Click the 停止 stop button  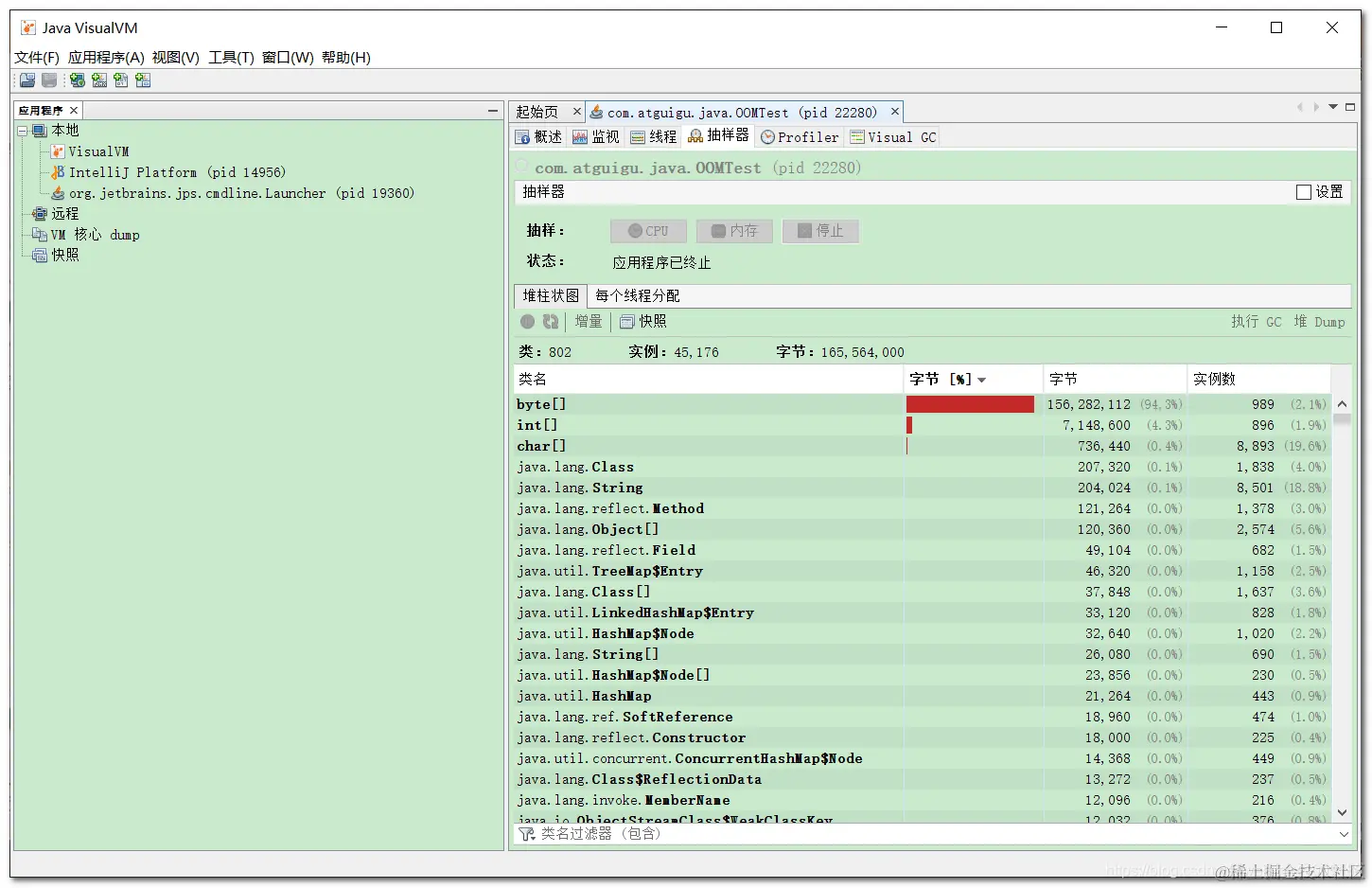coord(820,231)
